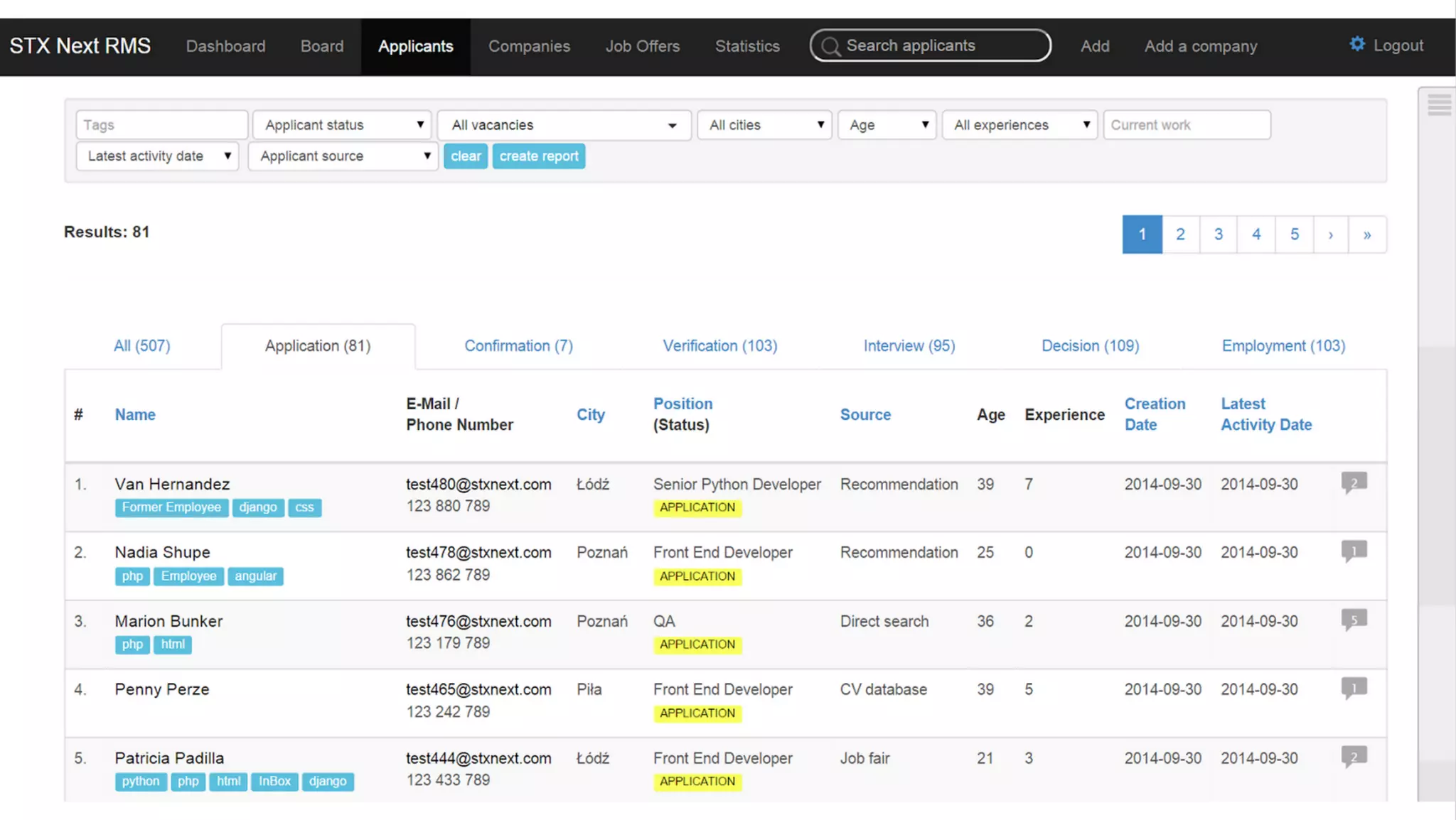The height and width of the screenshot is (820, 1456).
Task: Switch to the Decision (109) tab
Action: tap(1090, 346)
